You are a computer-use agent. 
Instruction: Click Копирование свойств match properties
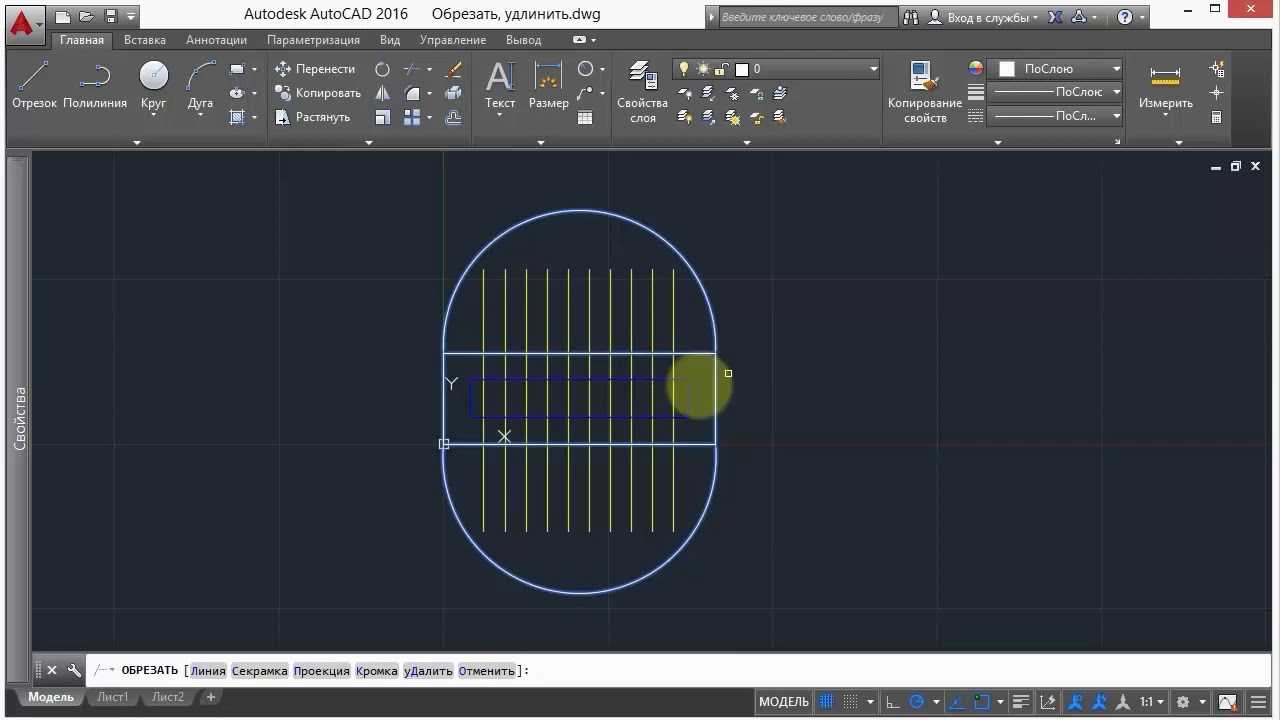point(925,92)
